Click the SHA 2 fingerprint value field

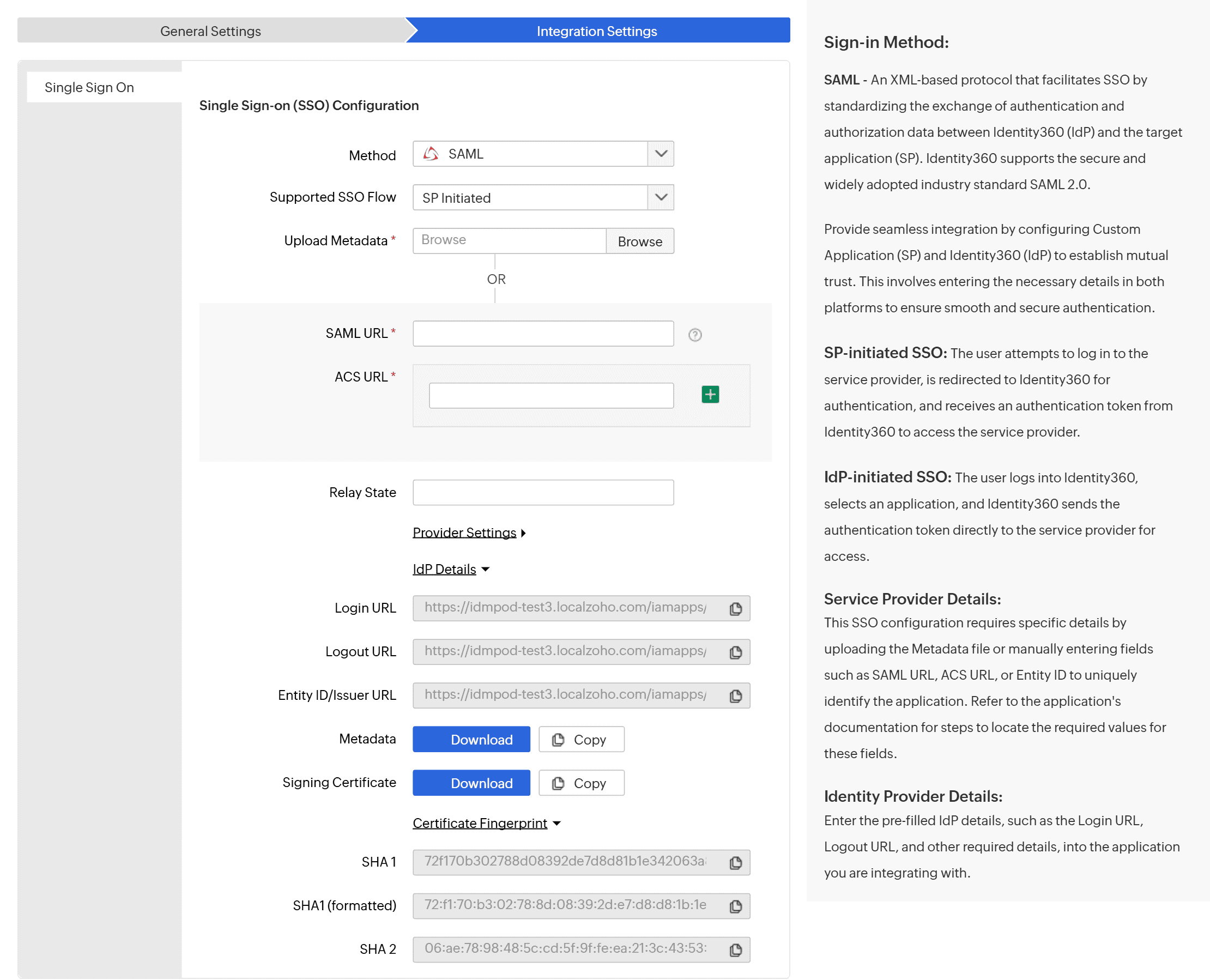coord(582,949)
